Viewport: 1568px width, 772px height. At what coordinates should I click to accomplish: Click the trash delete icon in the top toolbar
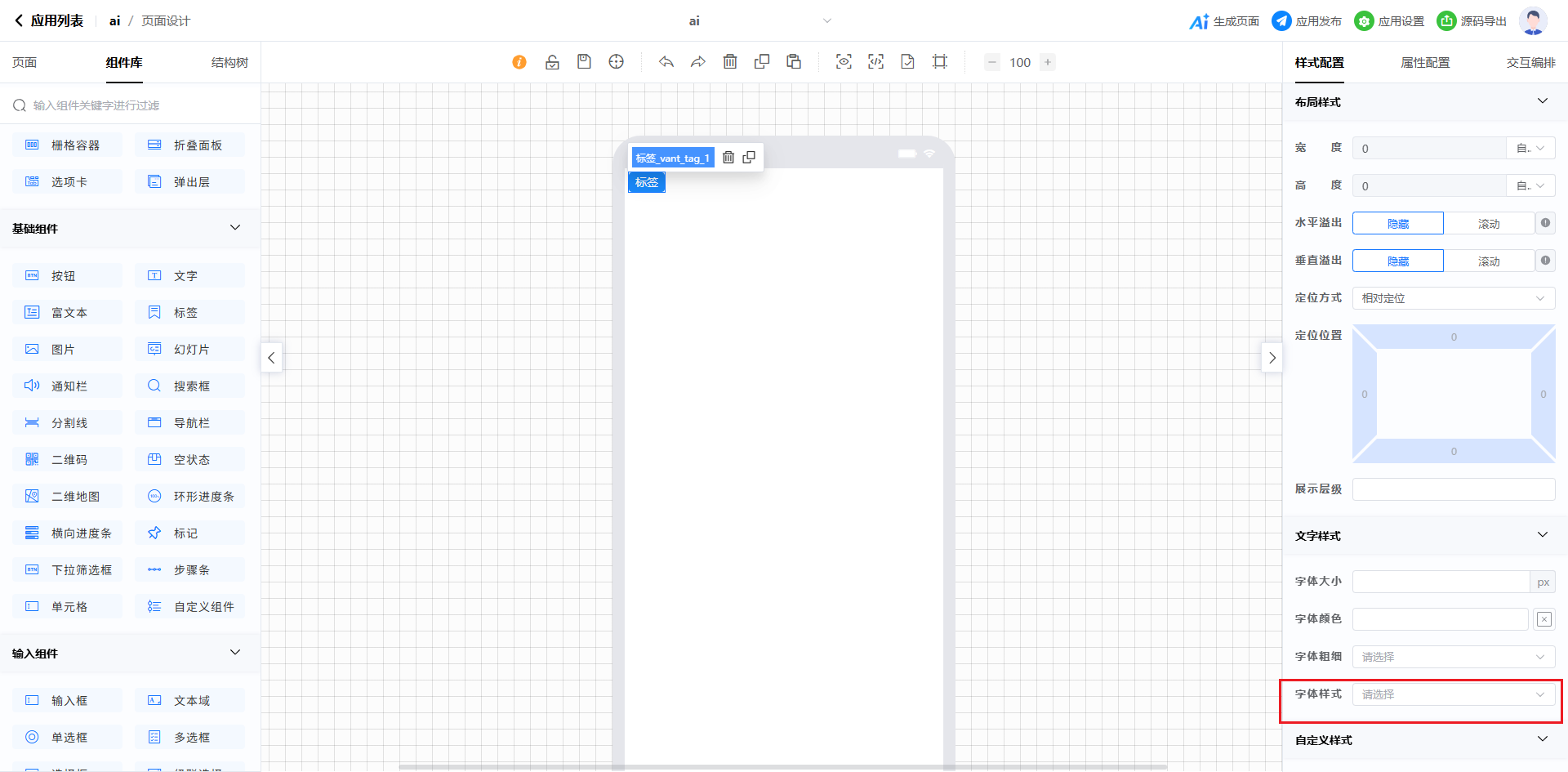(x=730, y=62)
